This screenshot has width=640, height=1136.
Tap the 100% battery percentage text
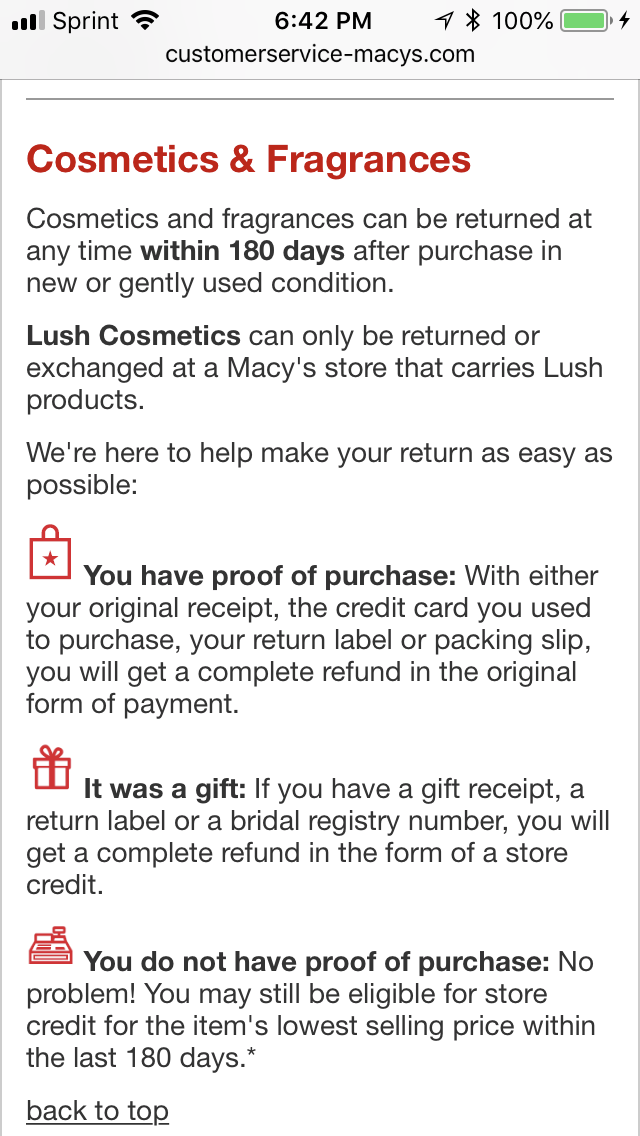point(523,21)
